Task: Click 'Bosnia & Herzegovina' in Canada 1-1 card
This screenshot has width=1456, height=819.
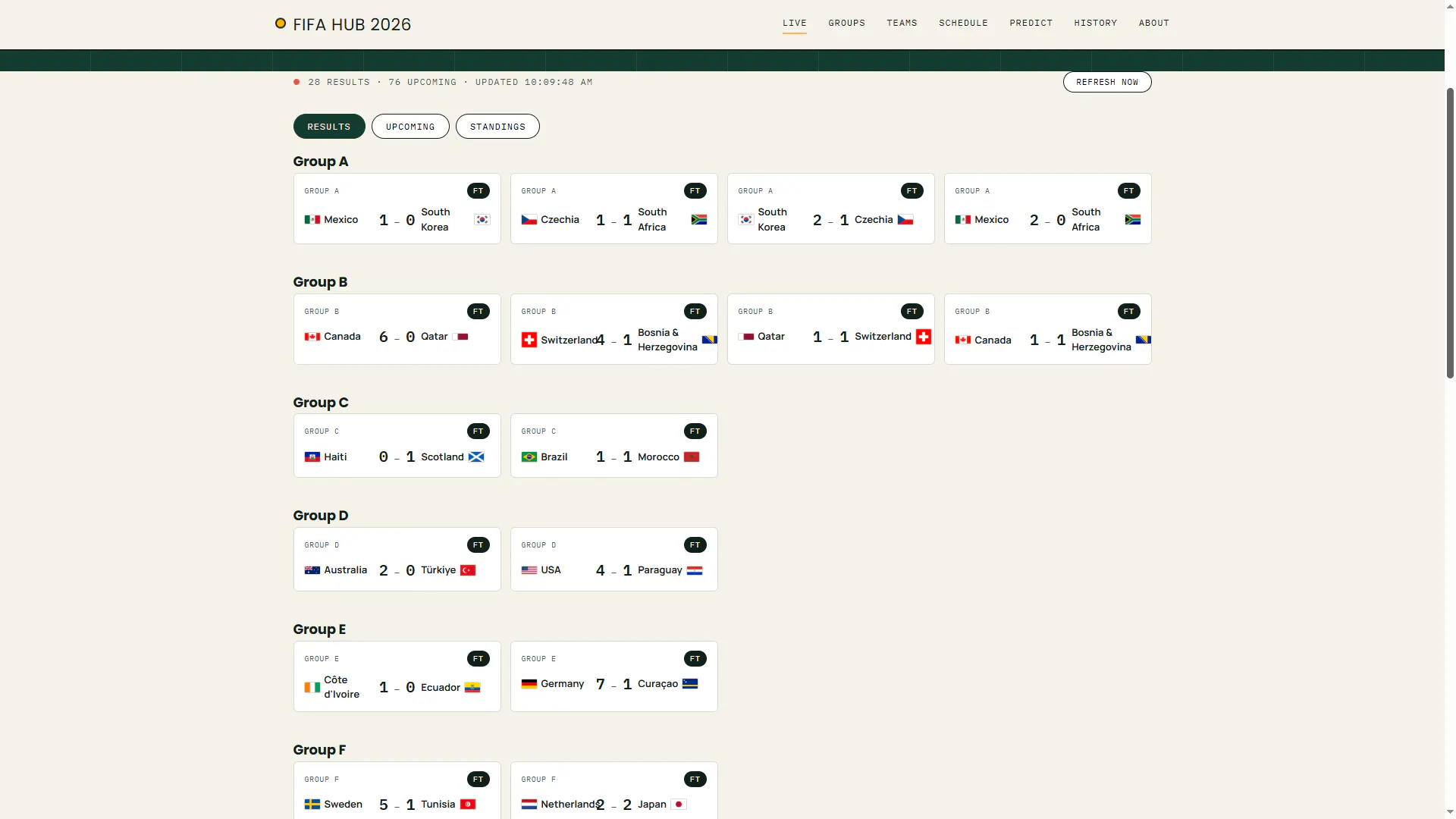Action: (1101, 340)
